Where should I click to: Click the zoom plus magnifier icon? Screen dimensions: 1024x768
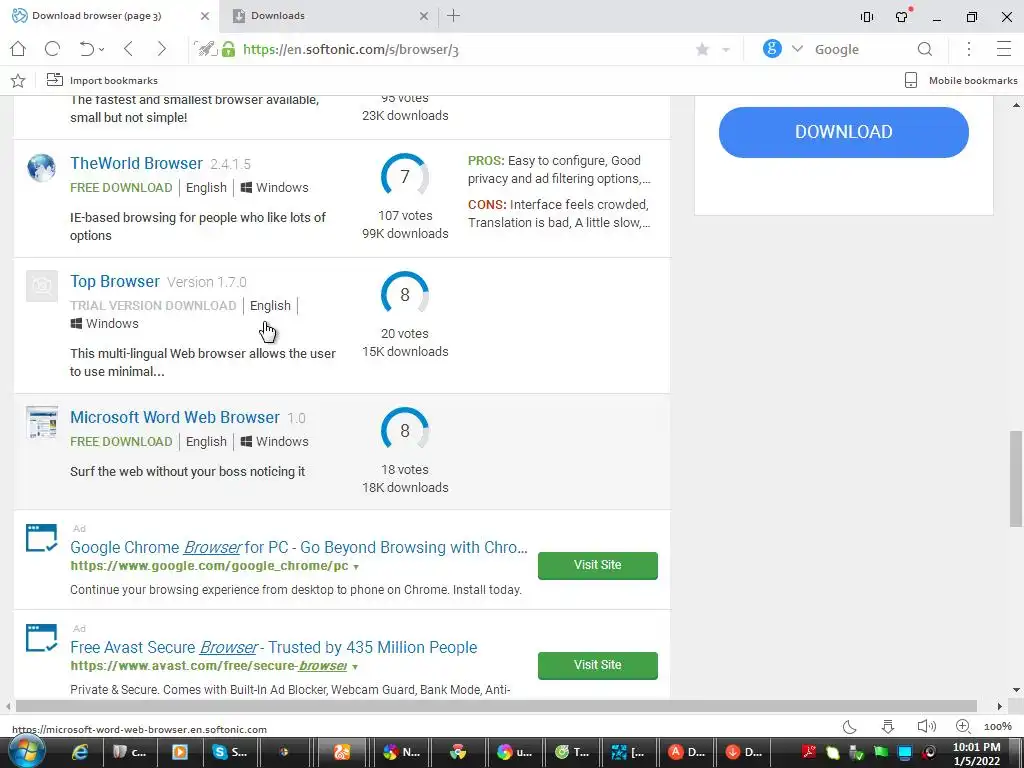coord(963,726)
